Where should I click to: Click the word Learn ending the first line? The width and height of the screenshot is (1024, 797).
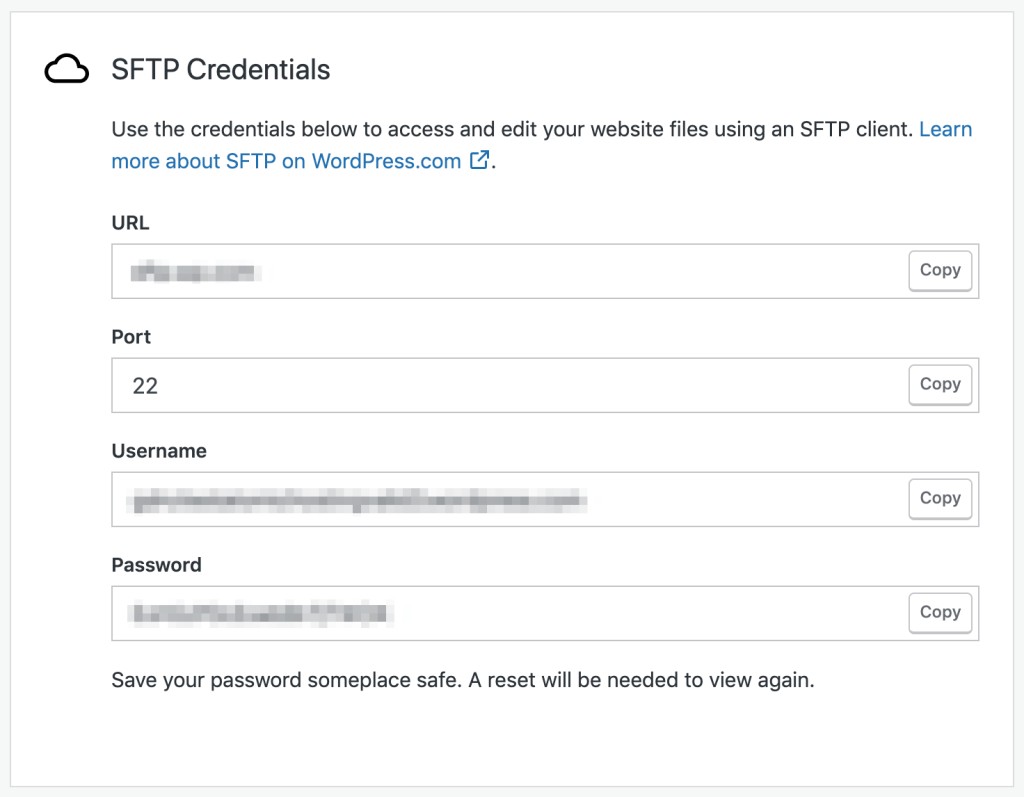pyautogui.click(x=946, y=129)
